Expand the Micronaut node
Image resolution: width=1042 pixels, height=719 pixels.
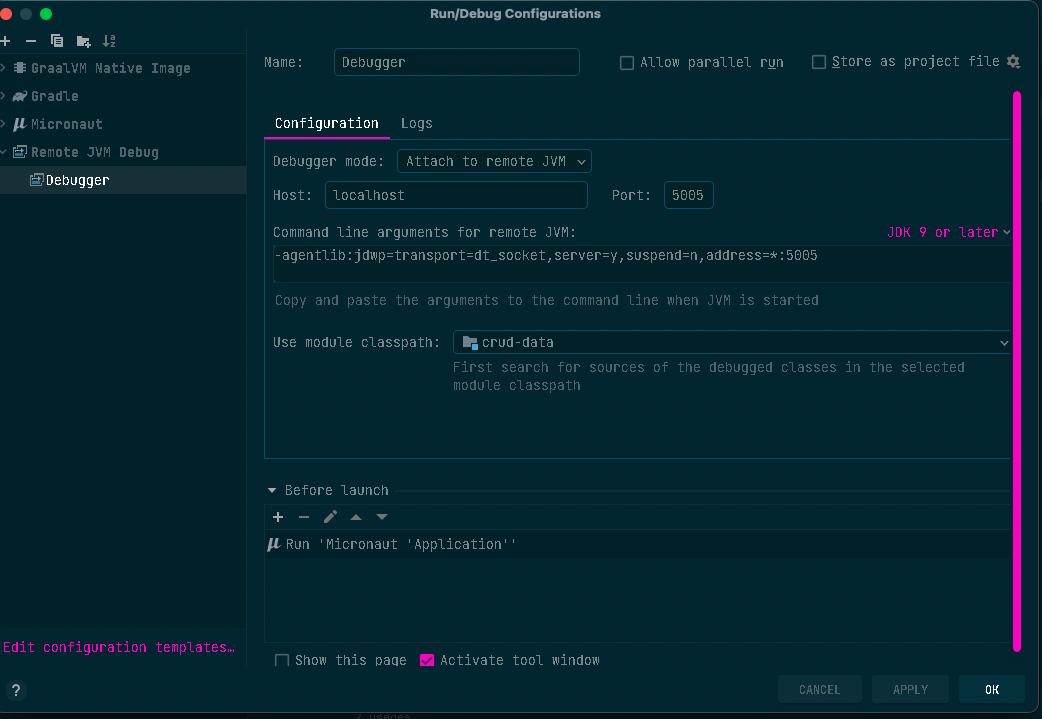coord(3,124)
